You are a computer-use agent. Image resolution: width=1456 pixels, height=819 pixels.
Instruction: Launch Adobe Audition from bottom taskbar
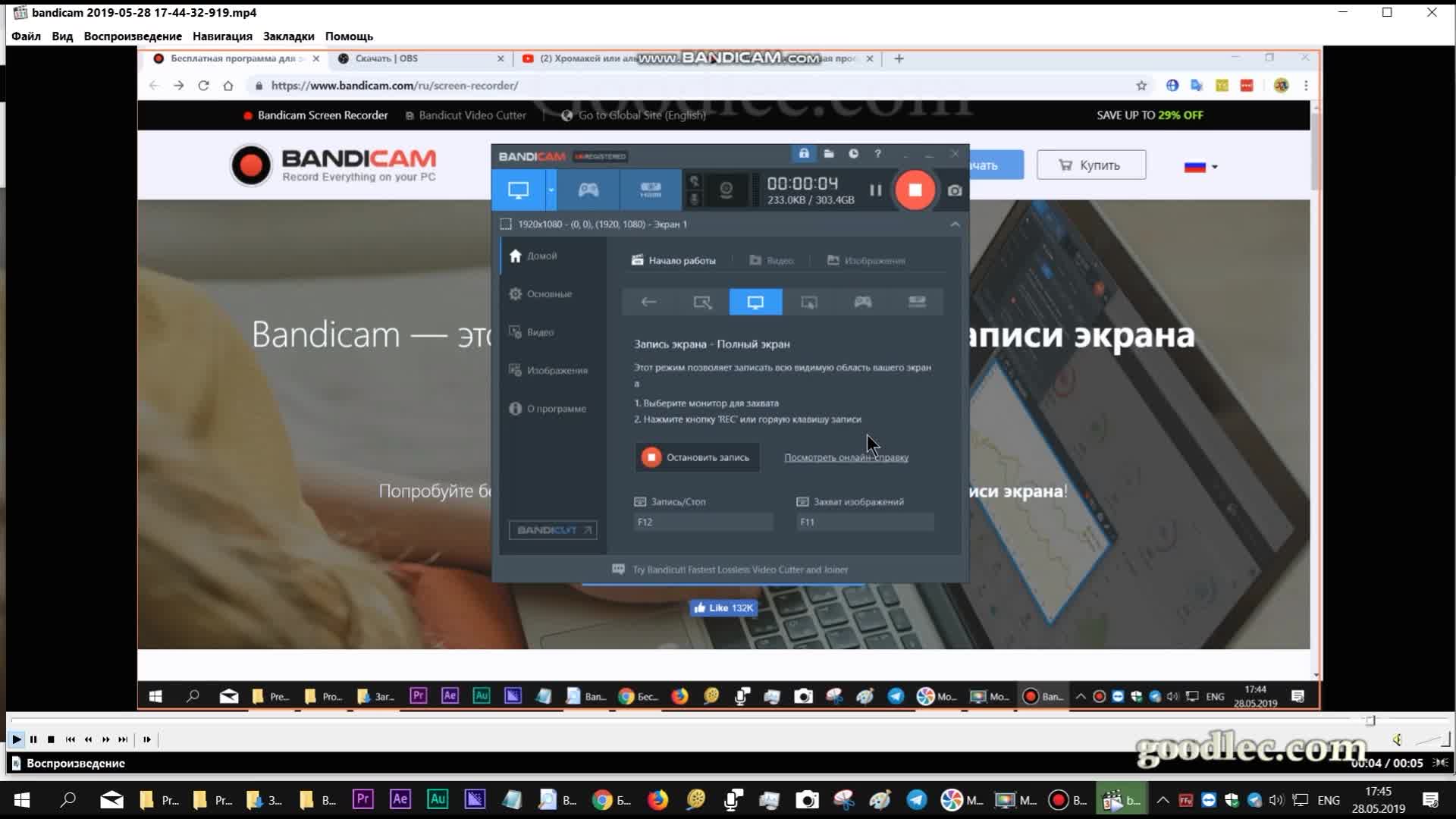pyautogui.click(x=438, y=799)
